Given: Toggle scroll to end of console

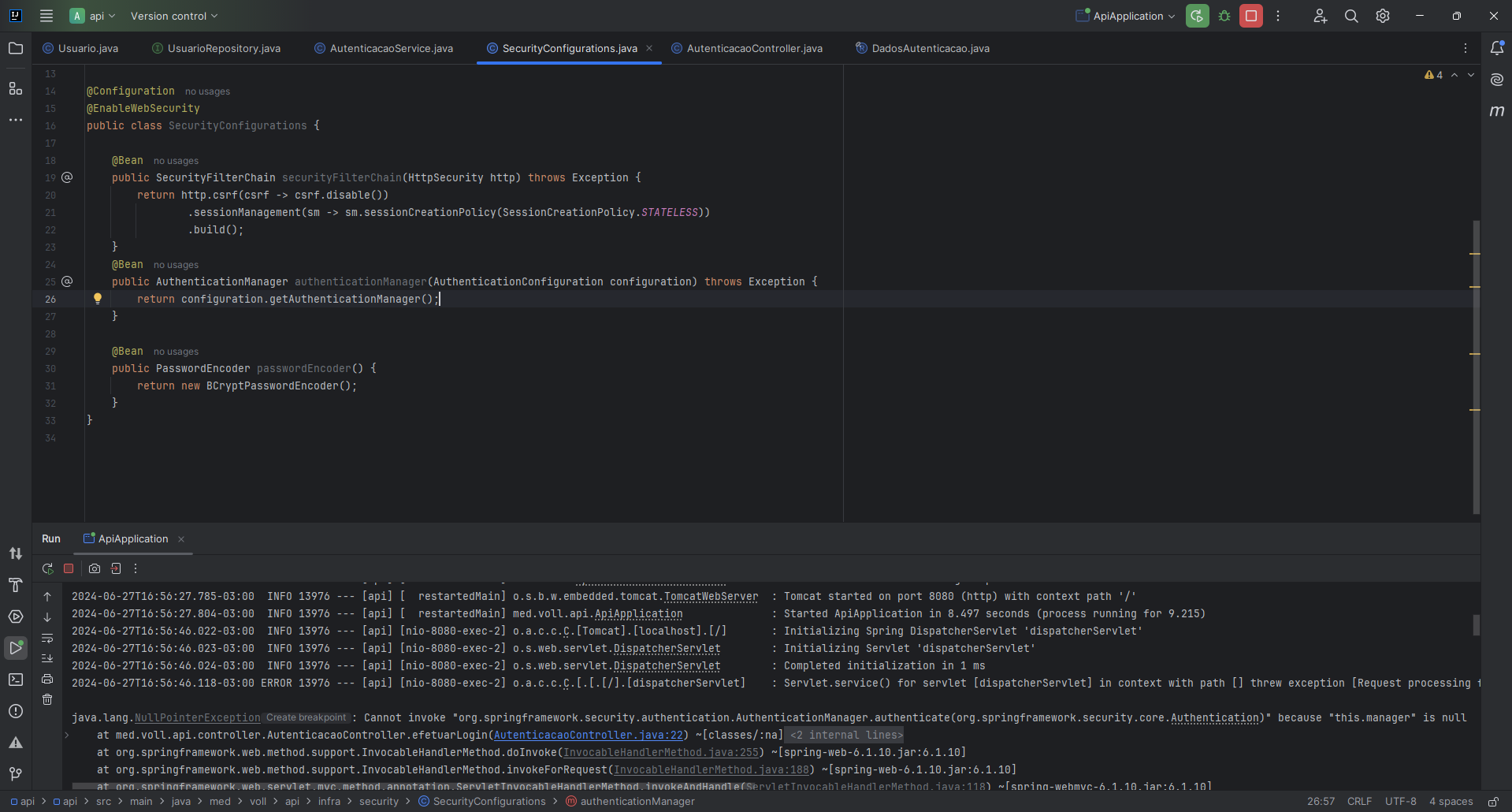Looking at the screenshot, I should point(47,658).
